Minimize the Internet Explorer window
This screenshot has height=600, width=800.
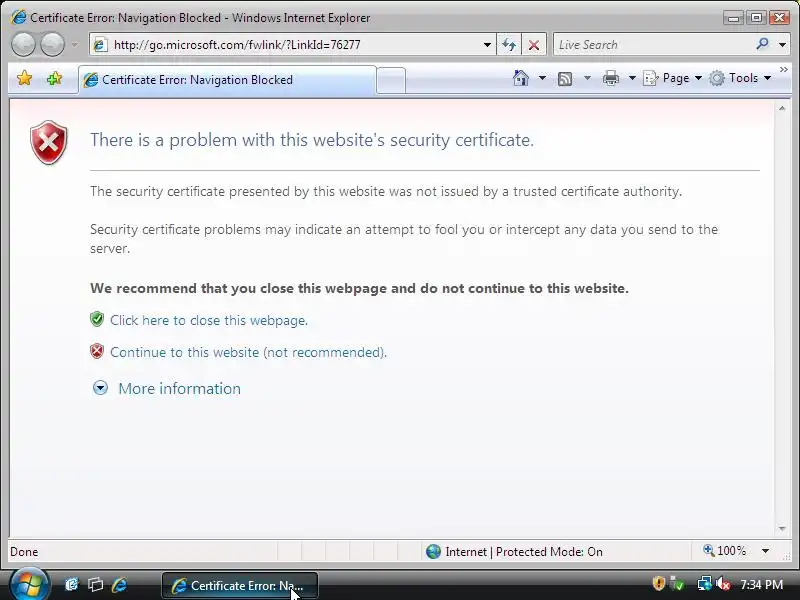(x=734, y=18)
